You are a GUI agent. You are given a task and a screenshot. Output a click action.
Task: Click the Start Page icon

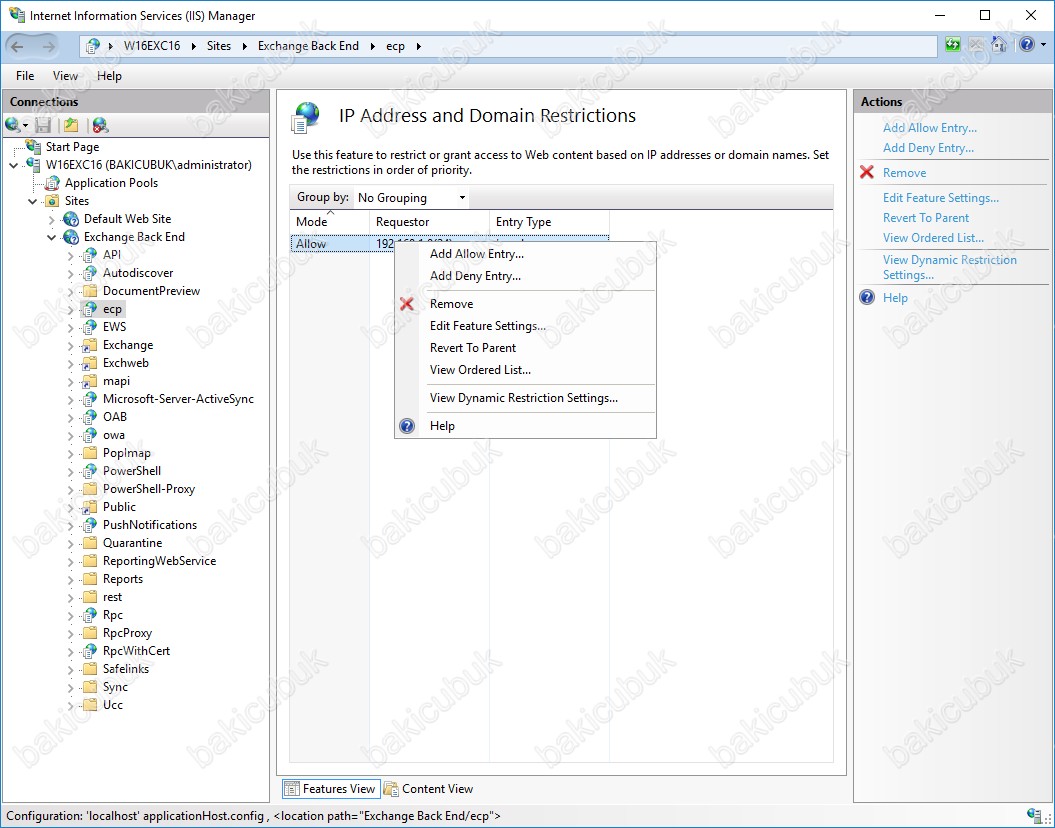33,147
